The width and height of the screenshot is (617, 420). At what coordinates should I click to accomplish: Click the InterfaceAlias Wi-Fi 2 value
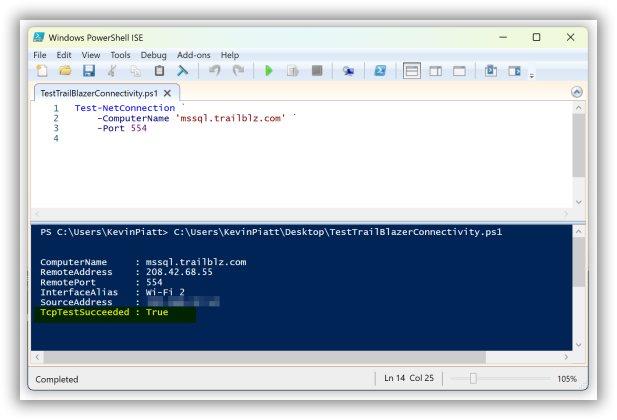(165, 292)
